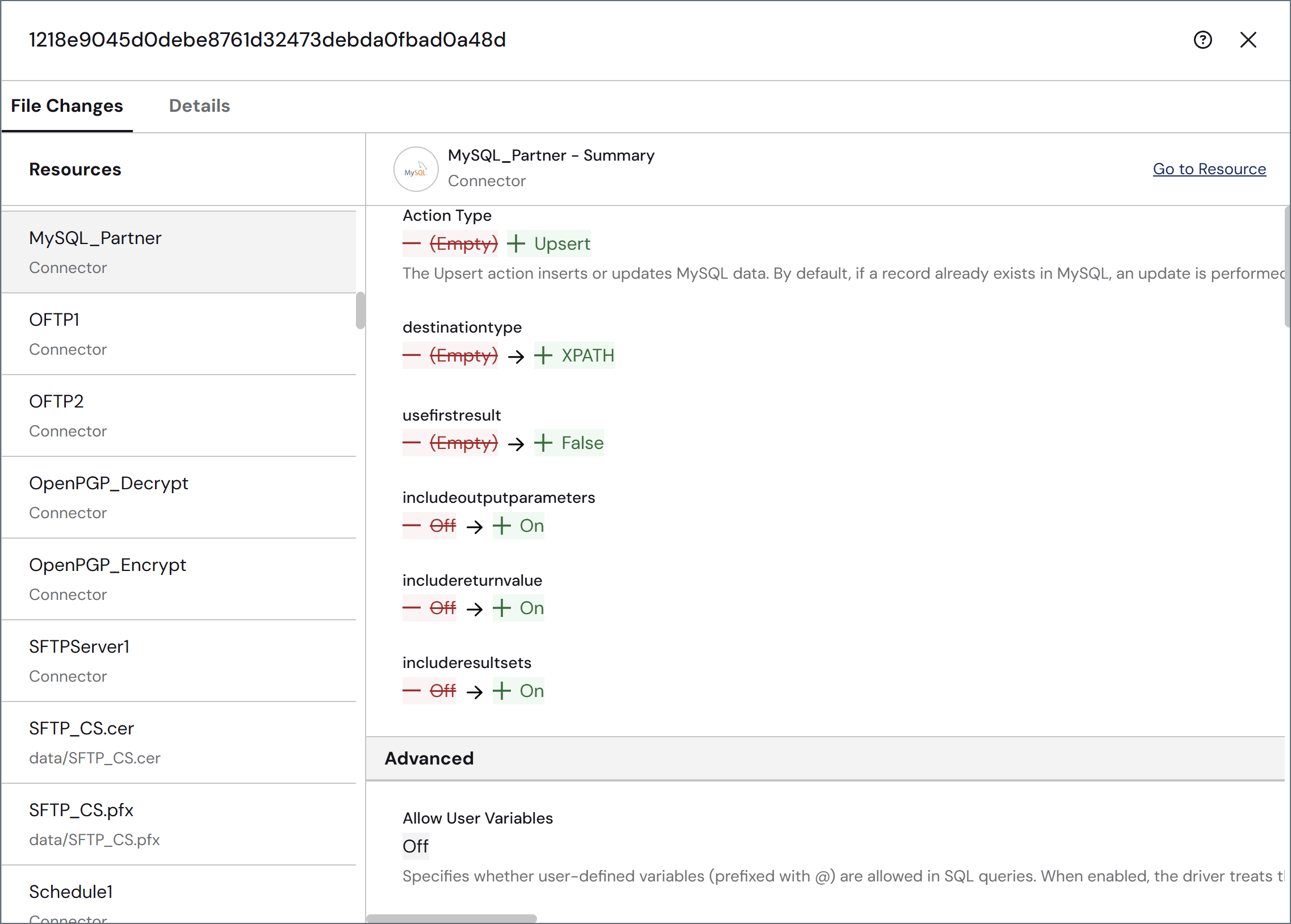Click the On value under includereturnvalue
Screen dimensions: 1291x924
pyautogui.click(x=518, y=608)
